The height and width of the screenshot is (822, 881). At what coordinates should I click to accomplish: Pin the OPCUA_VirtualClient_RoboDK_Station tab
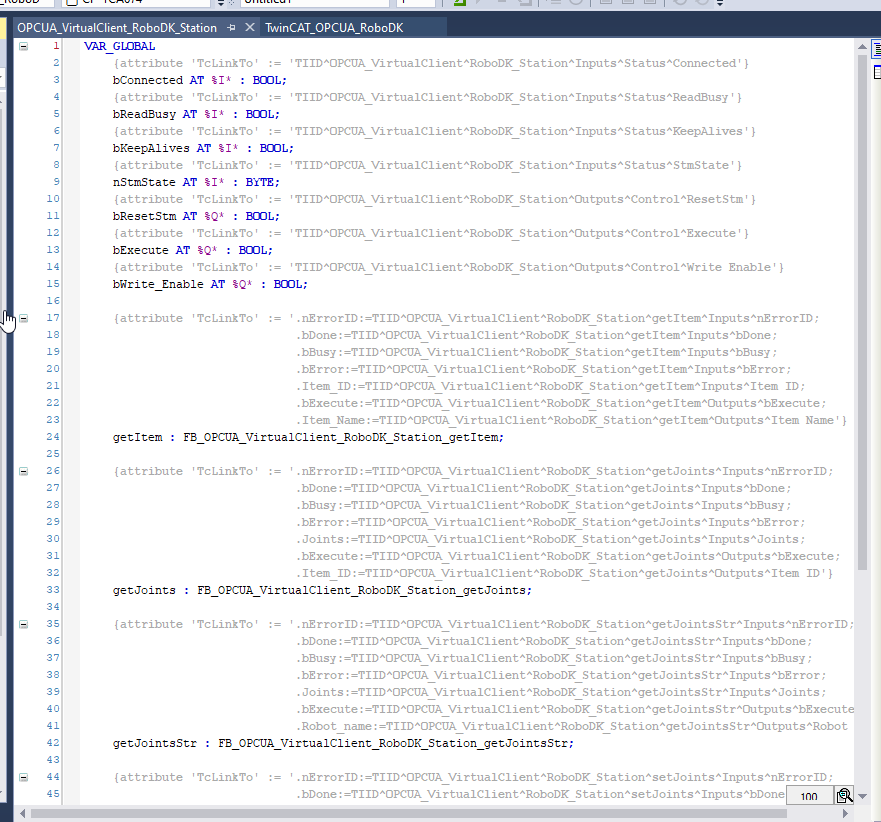pyautogui.click(x=231, y=28)
